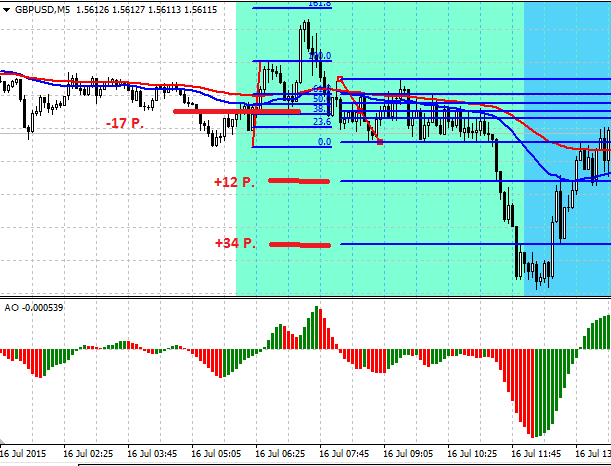Click the '16 Jul 11:45' time axis label
Image resolution: width=611 pixels, height=466 pixels.
tap(536, 454)
